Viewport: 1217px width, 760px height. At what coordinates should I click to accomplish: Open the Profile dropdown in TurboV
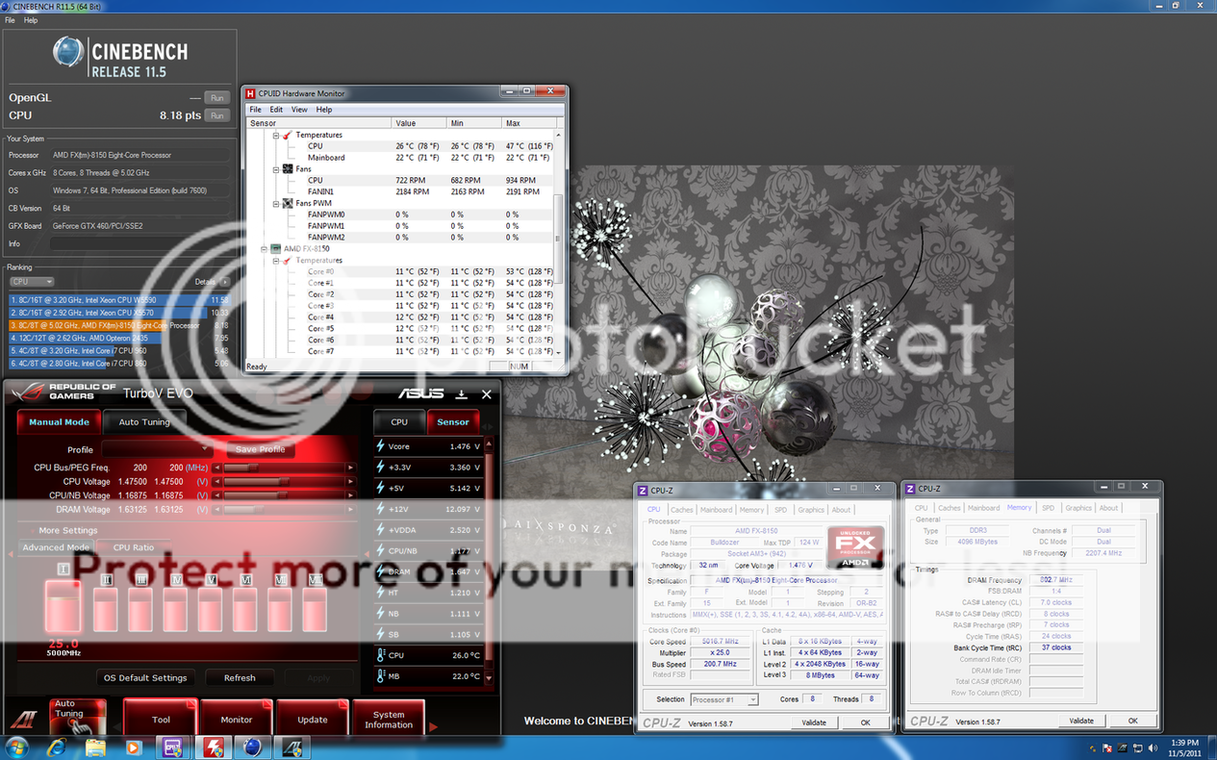[x=157, y=449]
